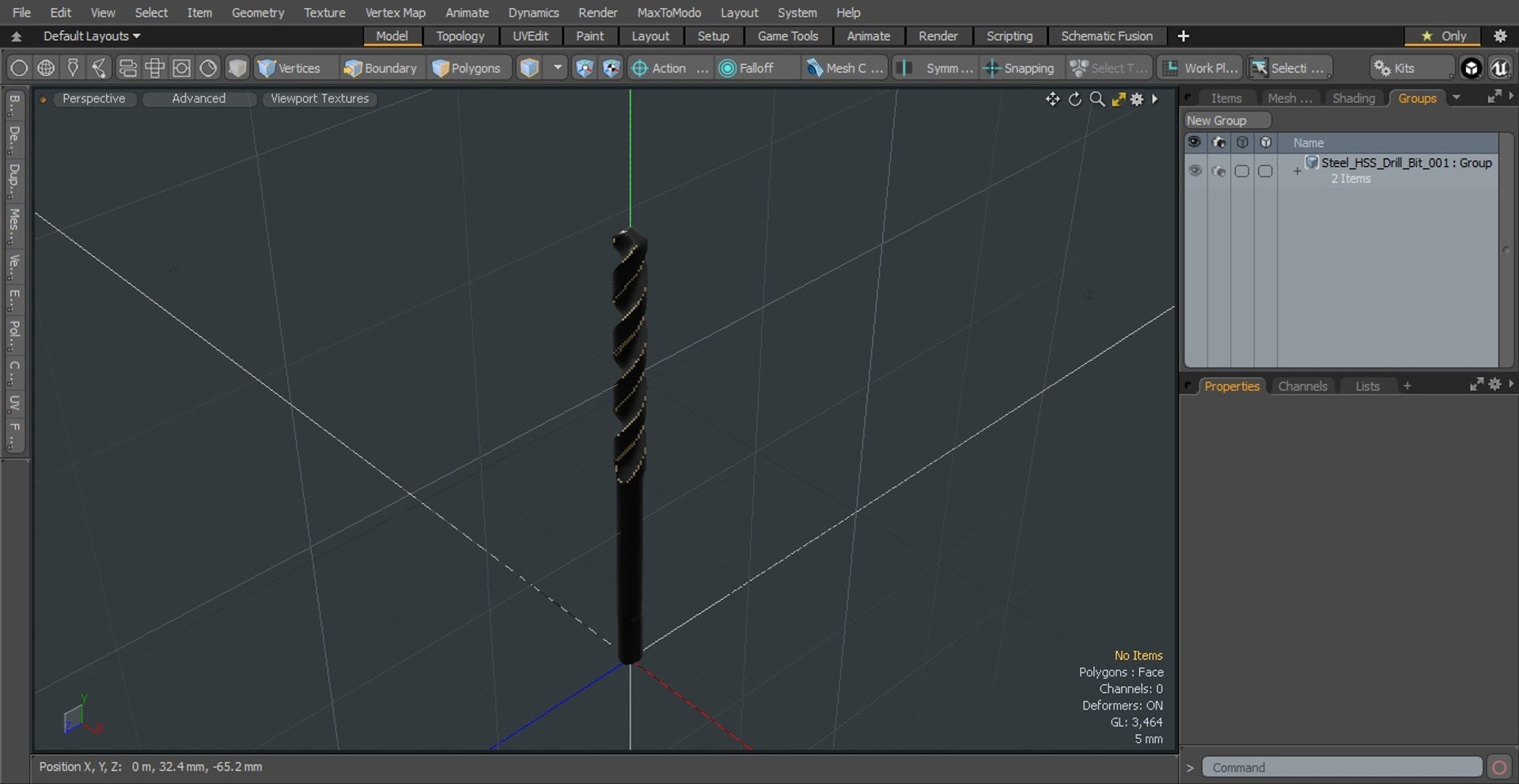This screenshot has height=784, width=1519.
Task: Open the Action Center menu
Action: 669,68
